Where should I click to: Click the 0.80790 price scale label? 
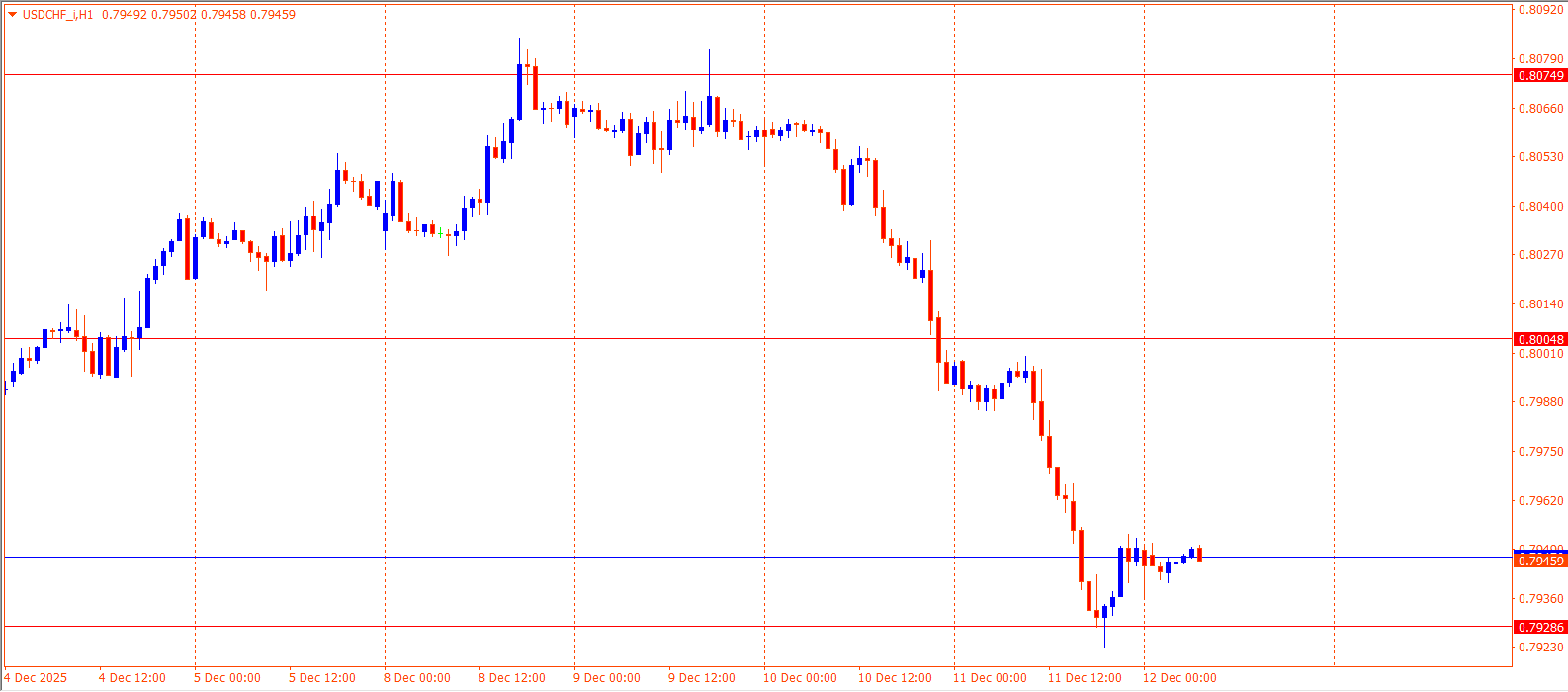[1541, 59]
